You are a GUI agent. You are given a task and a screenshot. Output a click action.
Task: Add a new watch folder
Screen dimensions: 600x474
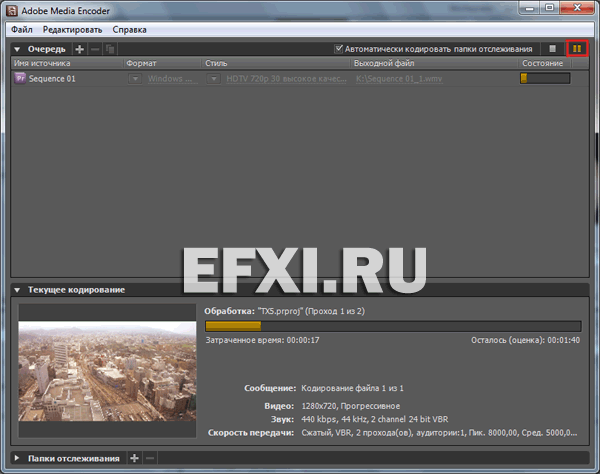coord(134,458)
